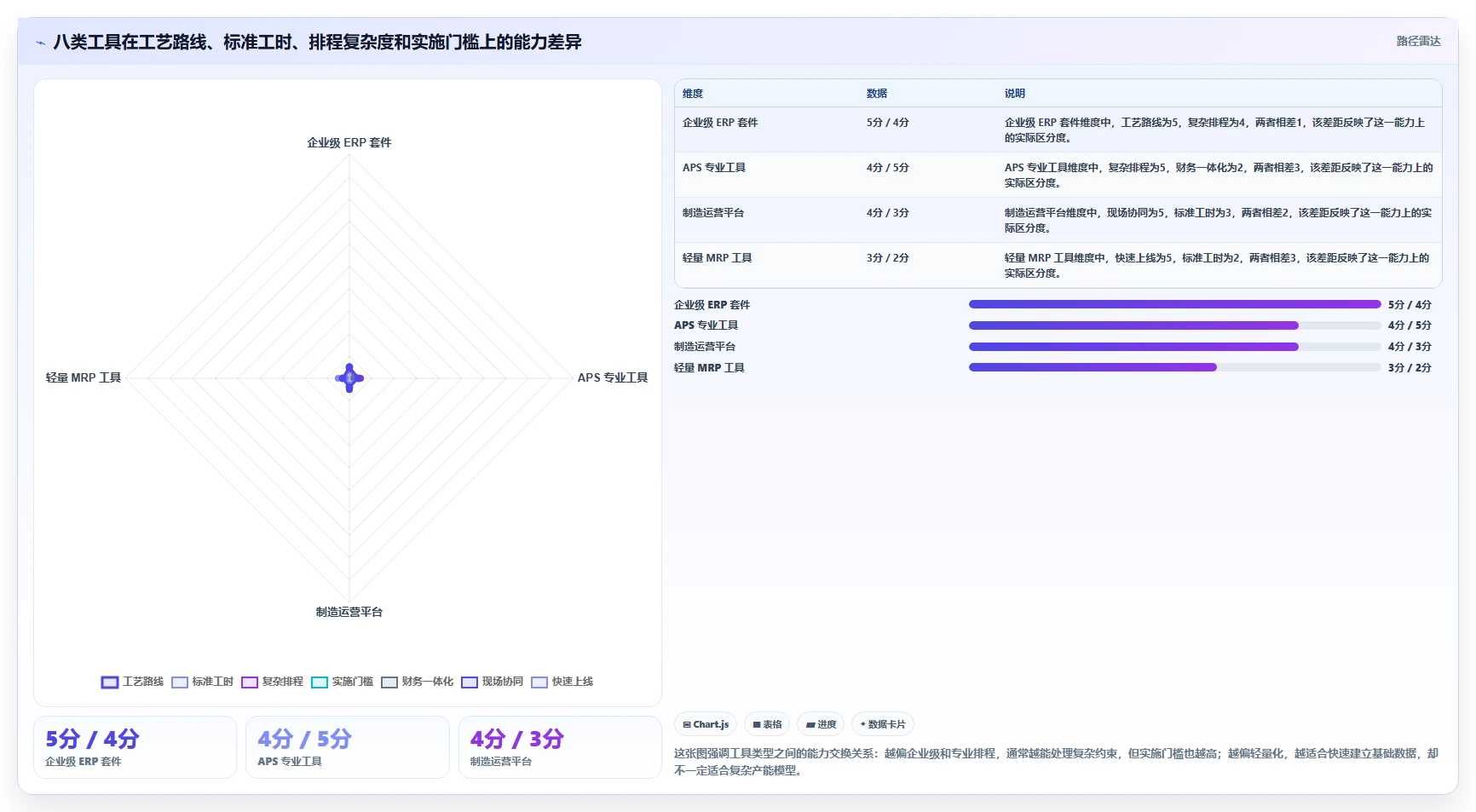Click 企业级 ERP 套件 table row name
This screenshot has height=812, width=1476.
coord(720,123)
